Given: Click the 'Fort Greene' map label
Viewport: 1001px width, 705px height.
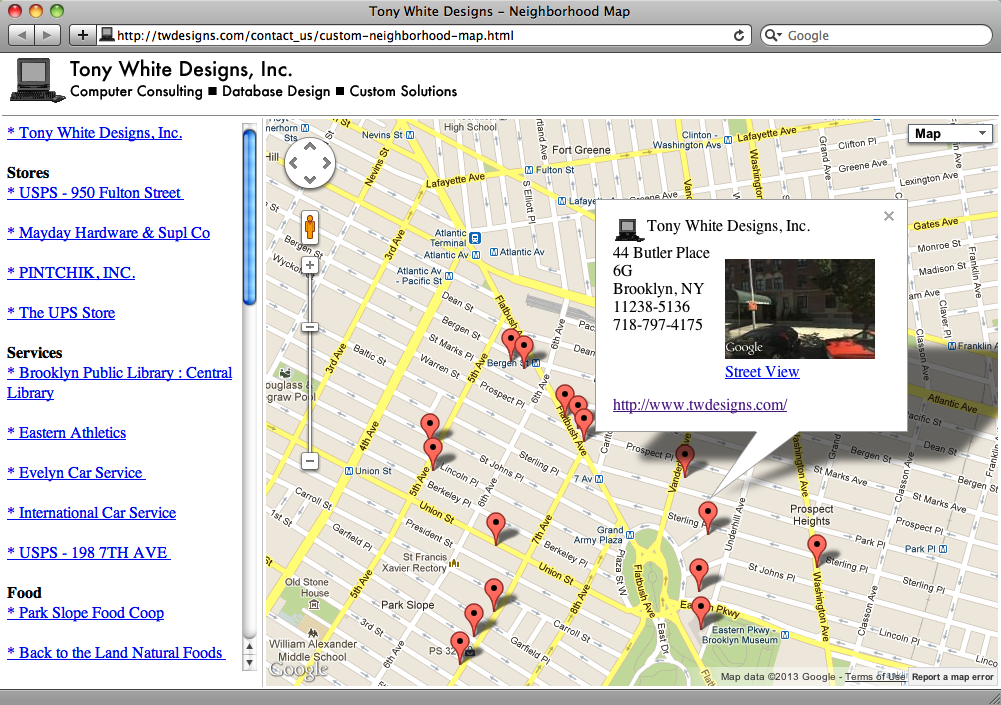Looking at the screenshot, I should point(581,150).
